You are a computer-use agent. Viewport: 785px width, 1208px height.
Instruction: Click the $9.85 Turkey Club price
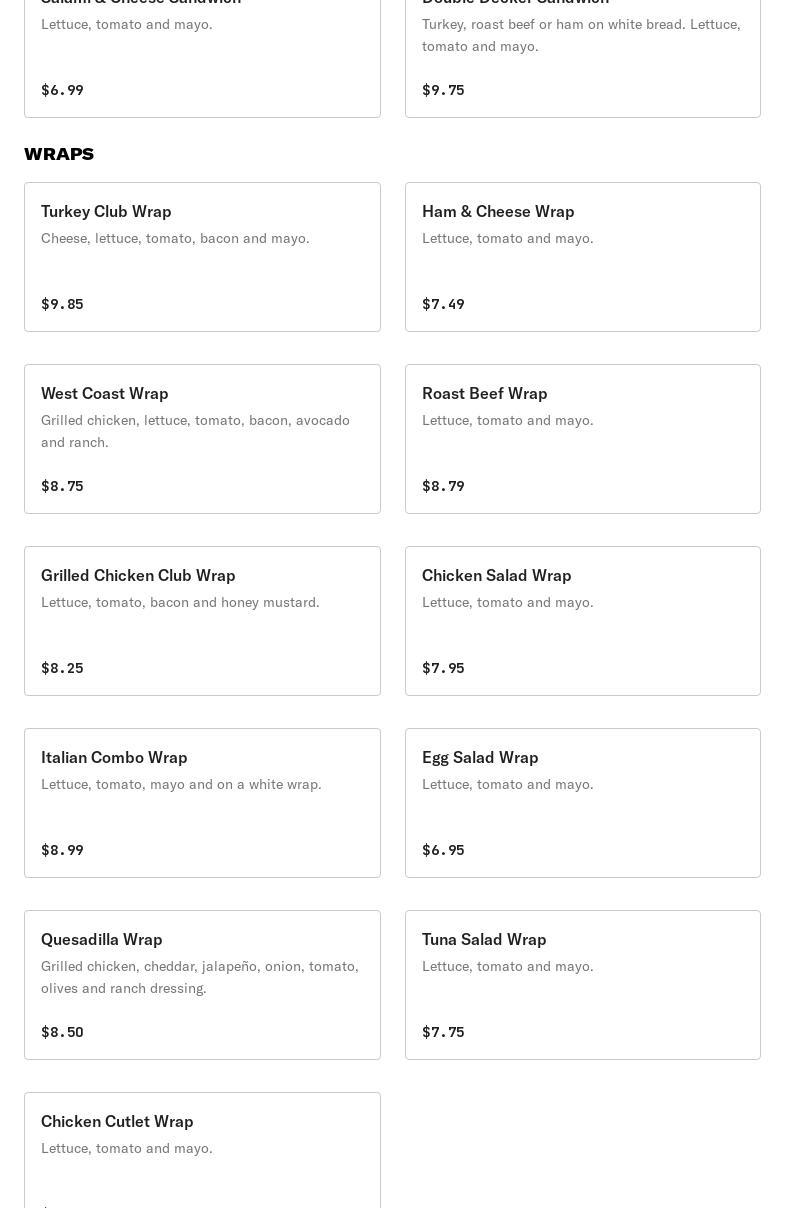62,304
